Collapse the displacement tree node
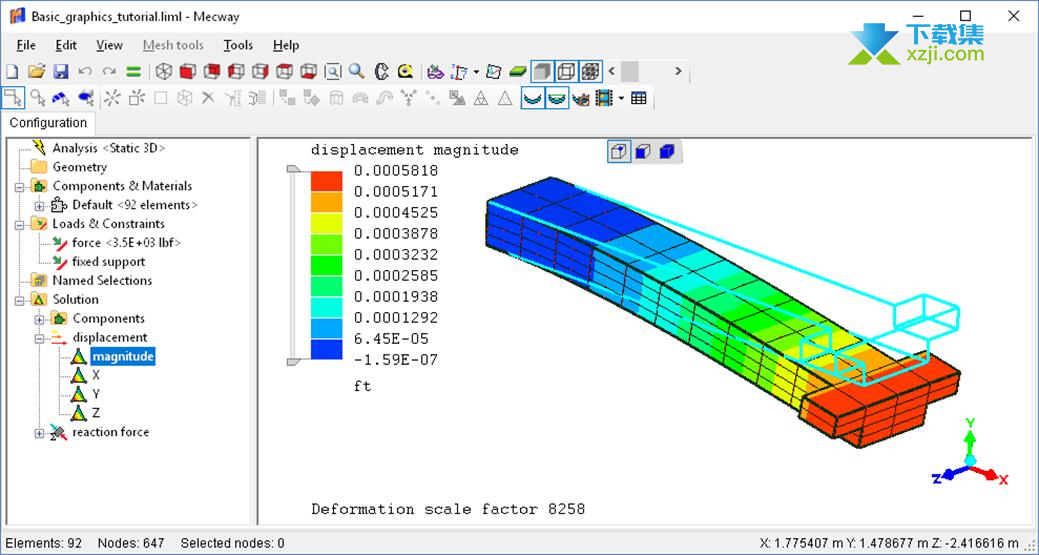1039x555 pixels. coord(40,338)
